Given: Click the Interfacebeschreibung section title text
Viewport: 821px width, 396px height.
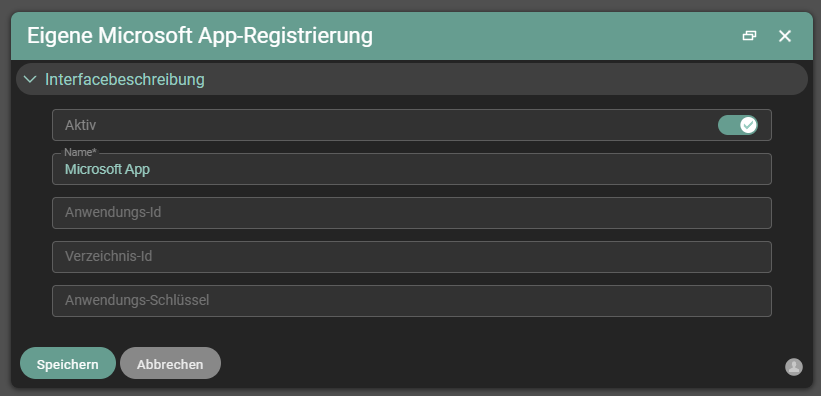Looking at the screenshot, I should point(125,80).
